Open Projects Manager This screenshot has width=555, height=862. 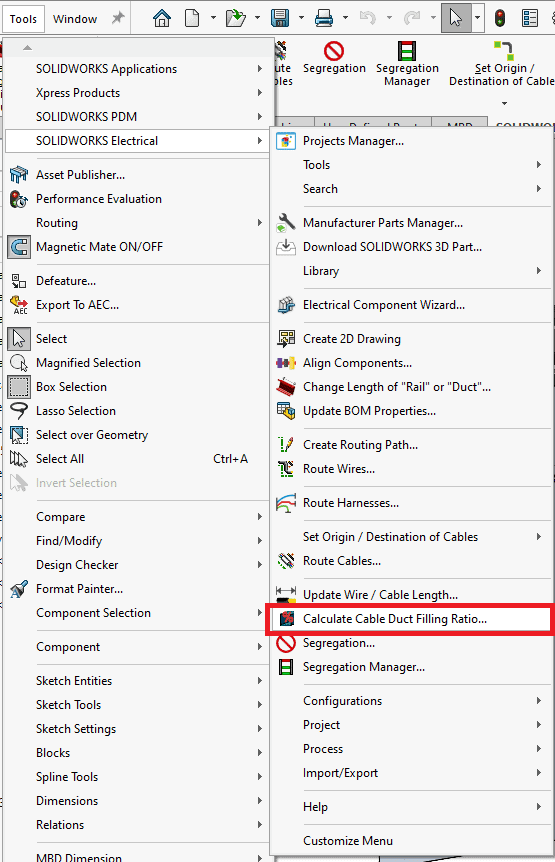[x=412, y=141]
